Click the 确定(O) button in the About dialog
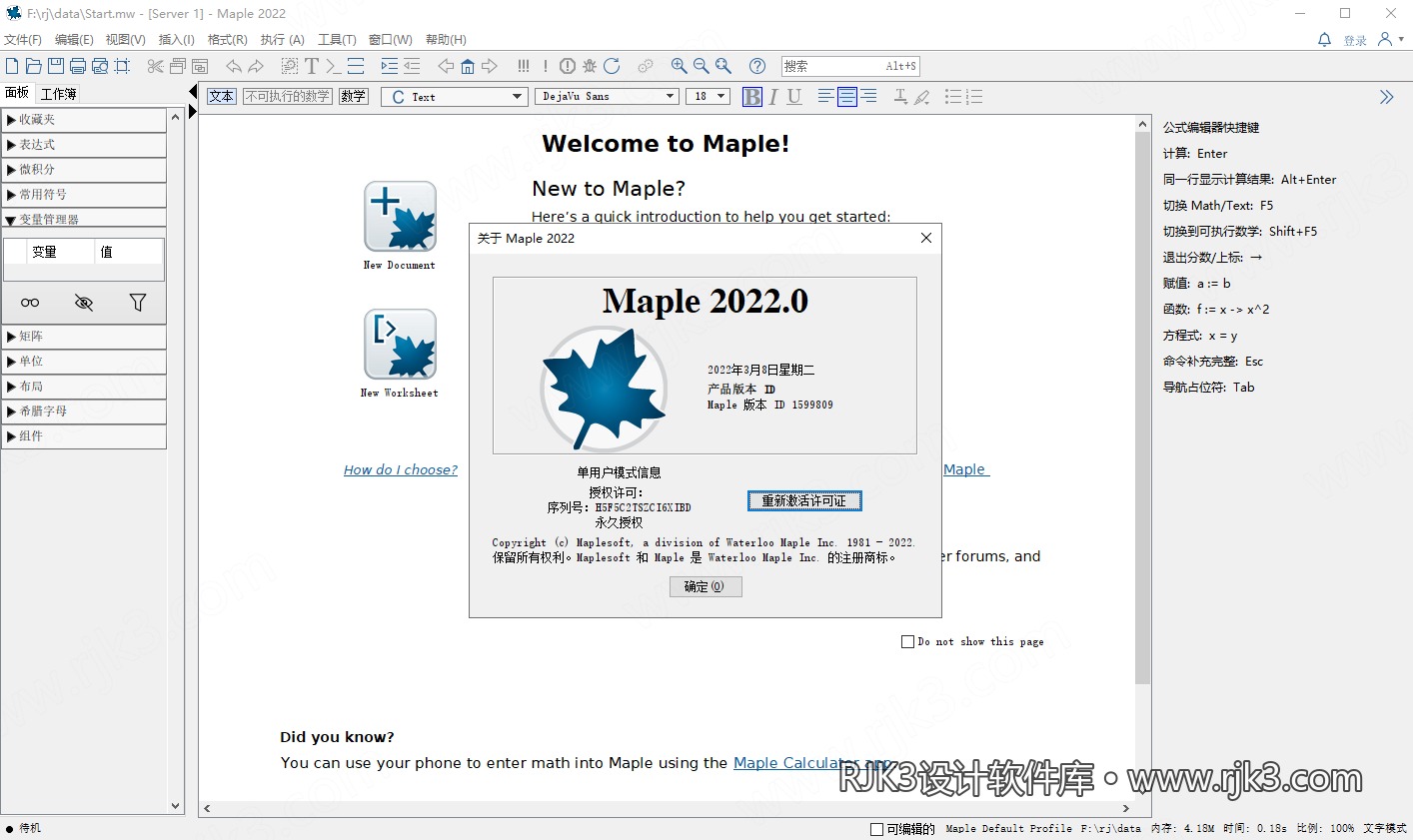1413x840 pixels. pos(706,587)
